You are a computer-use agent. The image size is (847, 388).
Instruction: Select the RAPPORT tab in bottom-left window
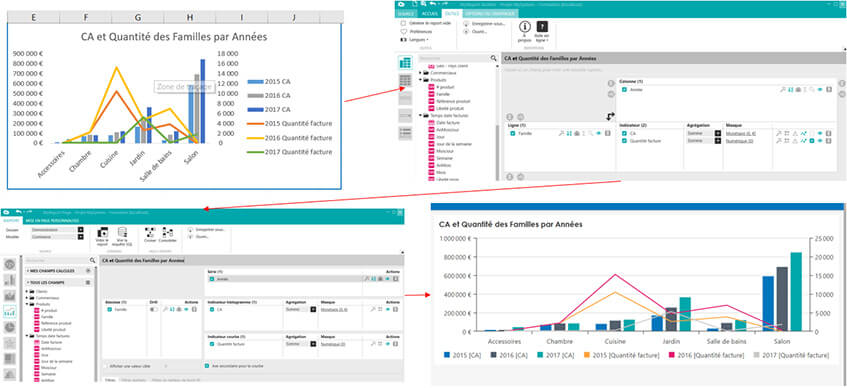pos(11,220)
